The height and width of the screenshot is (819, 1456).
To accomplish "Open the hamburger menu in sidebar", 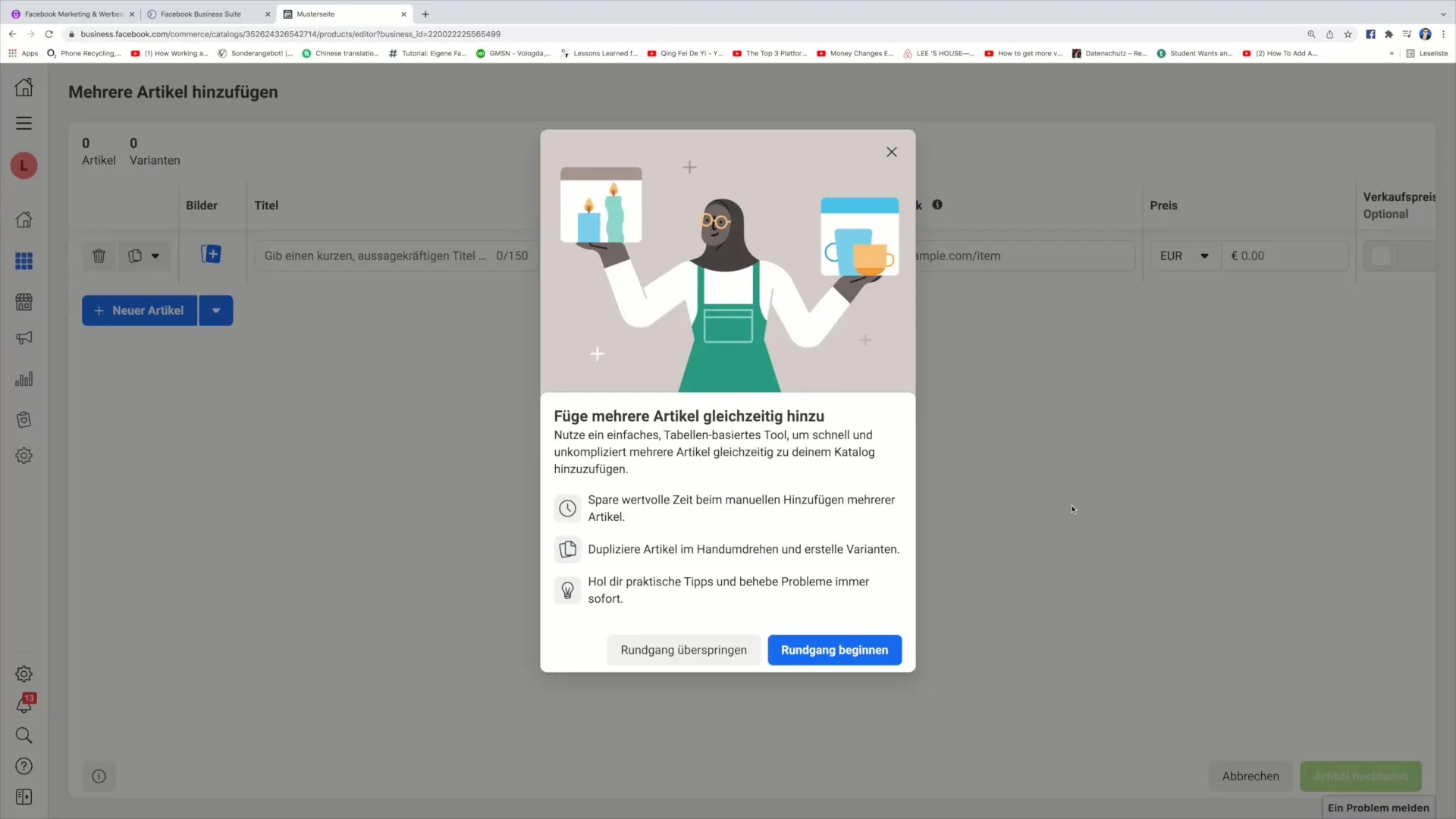I will (24, 123).
